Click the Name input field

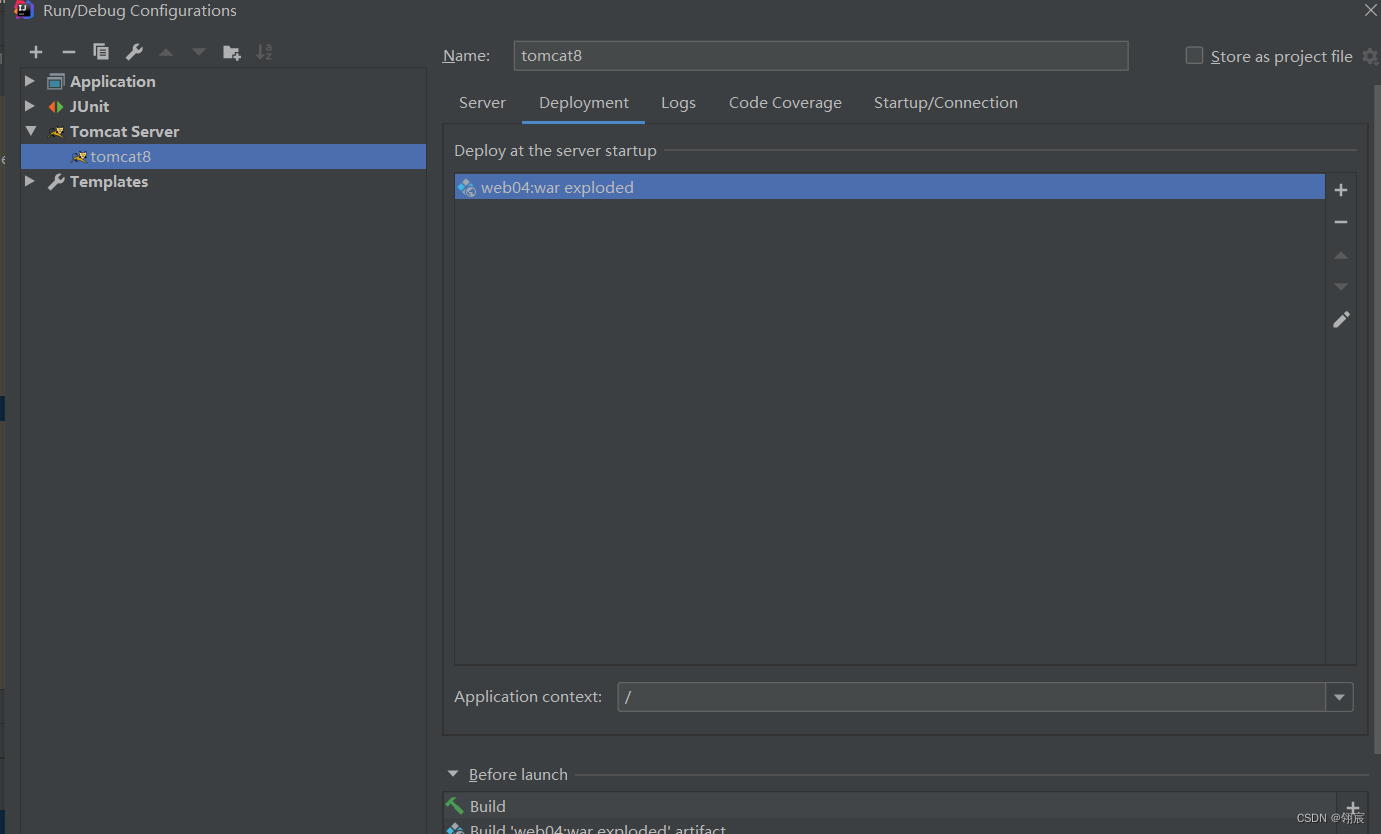click(821, 56)
